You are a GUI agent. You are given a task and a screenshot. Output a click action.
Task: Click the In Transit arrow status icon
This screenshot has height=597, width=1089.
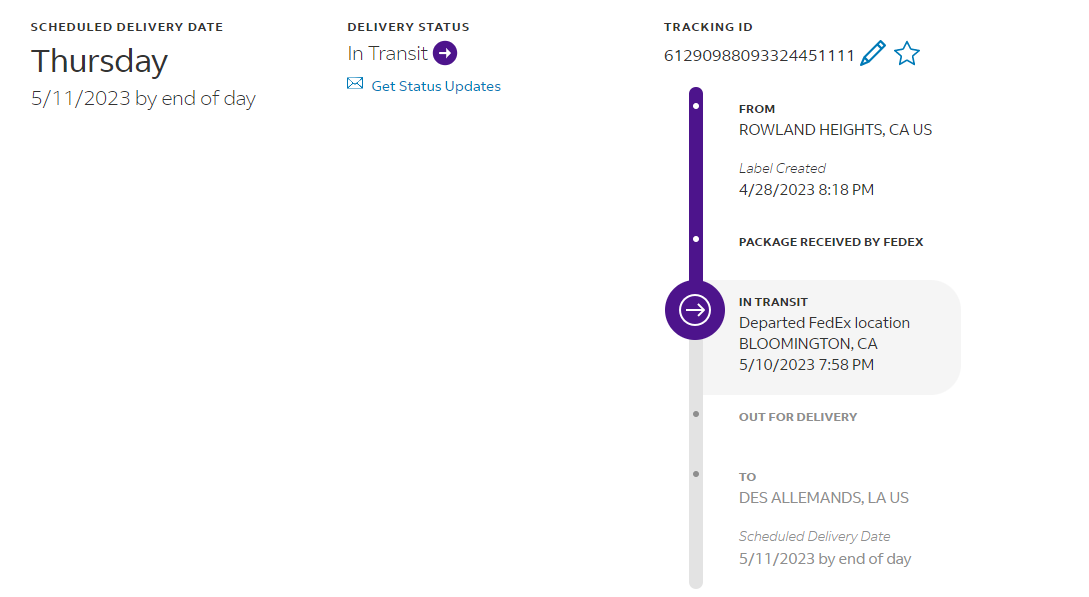pos(445,53)
